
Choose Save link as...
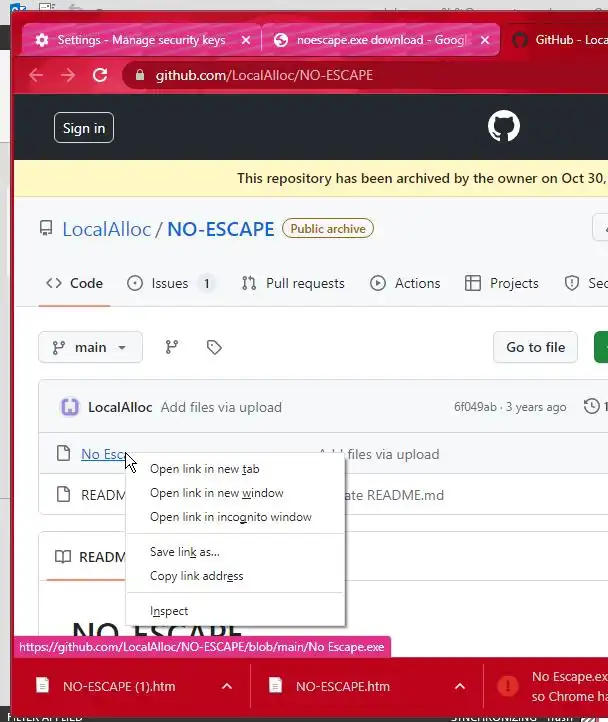(235, 552)
